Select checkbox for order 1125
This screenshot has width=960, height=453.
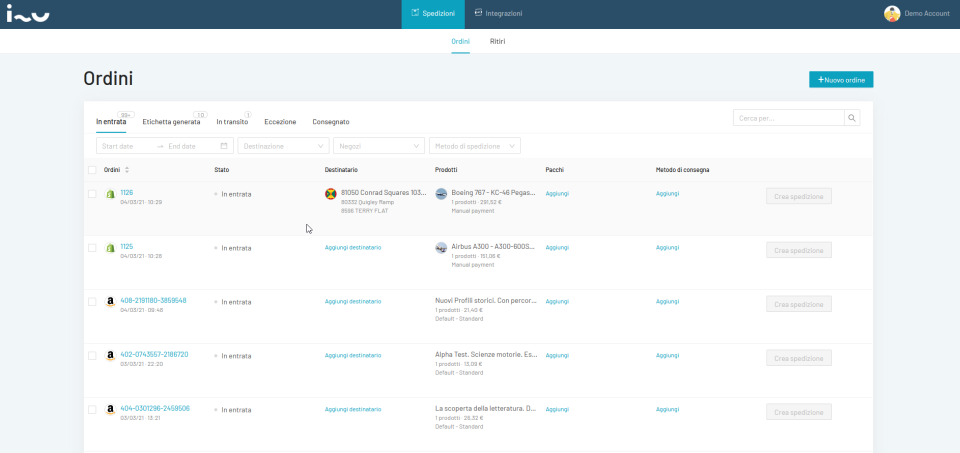tap(92, 248)
